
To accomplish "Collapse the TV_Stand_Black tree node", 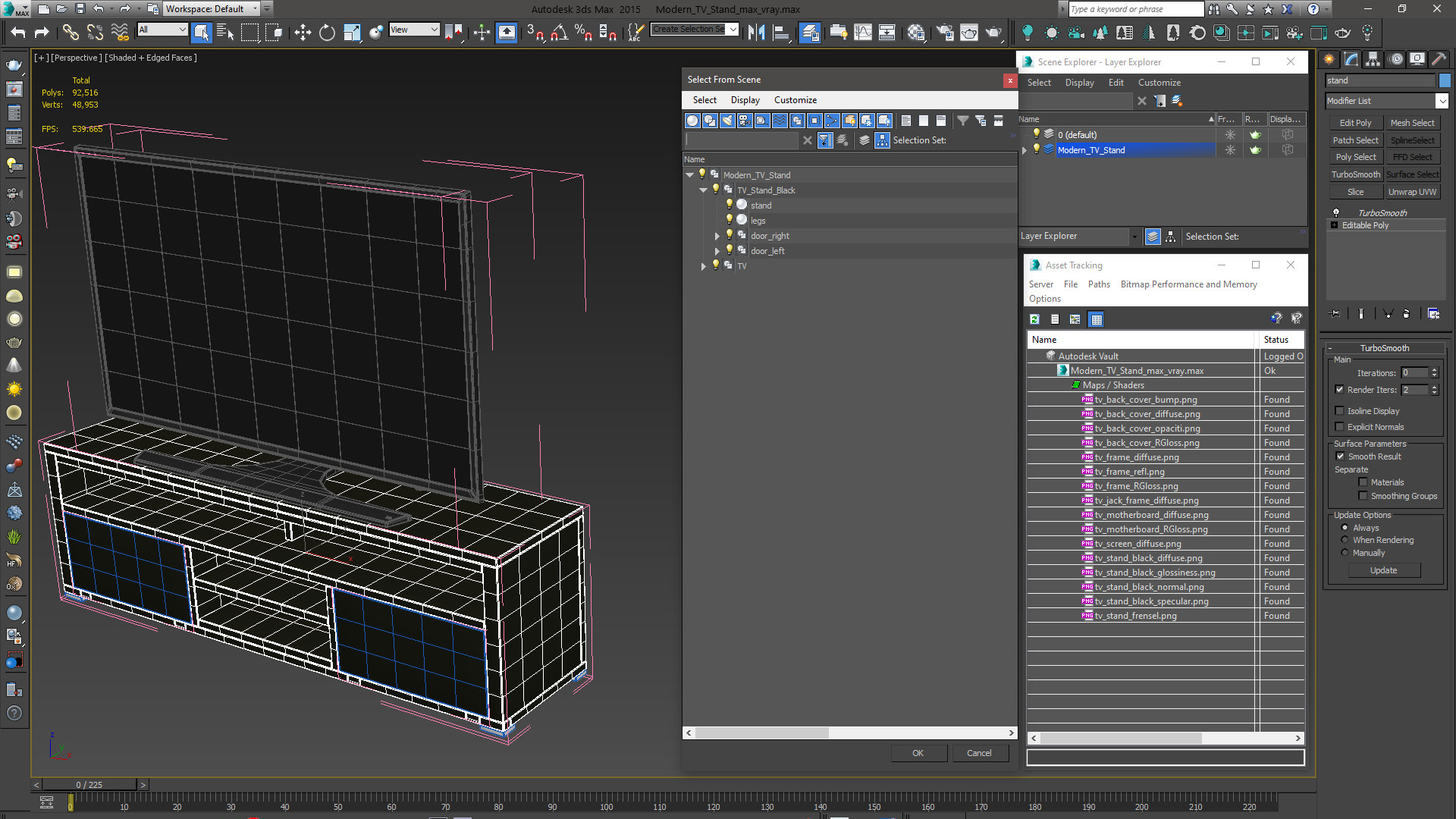I will click(703, 190).
